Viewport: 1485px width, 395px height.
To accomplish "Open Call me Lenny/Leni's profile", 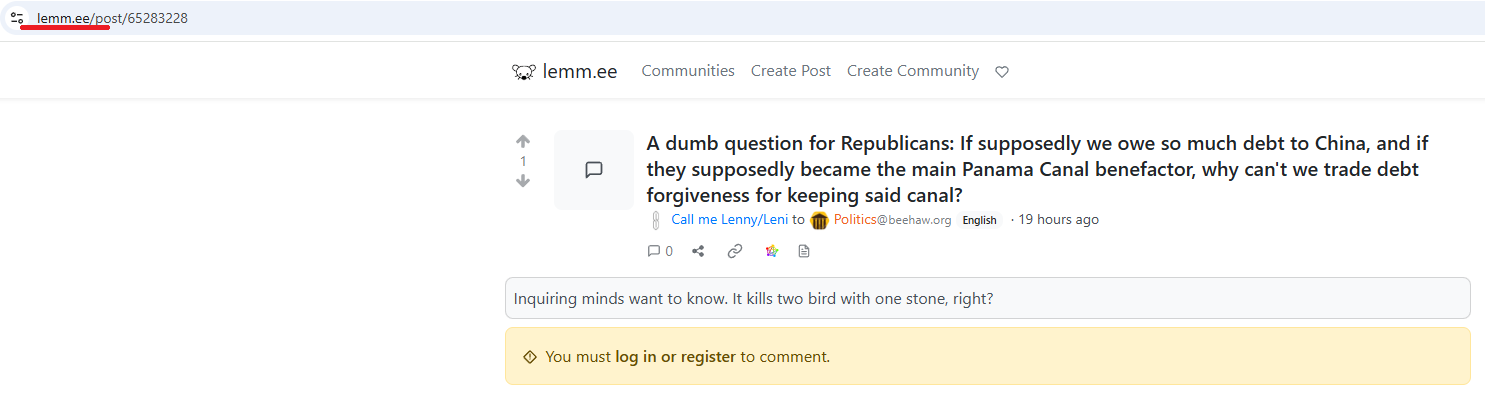I will click(x=730, y=220).
